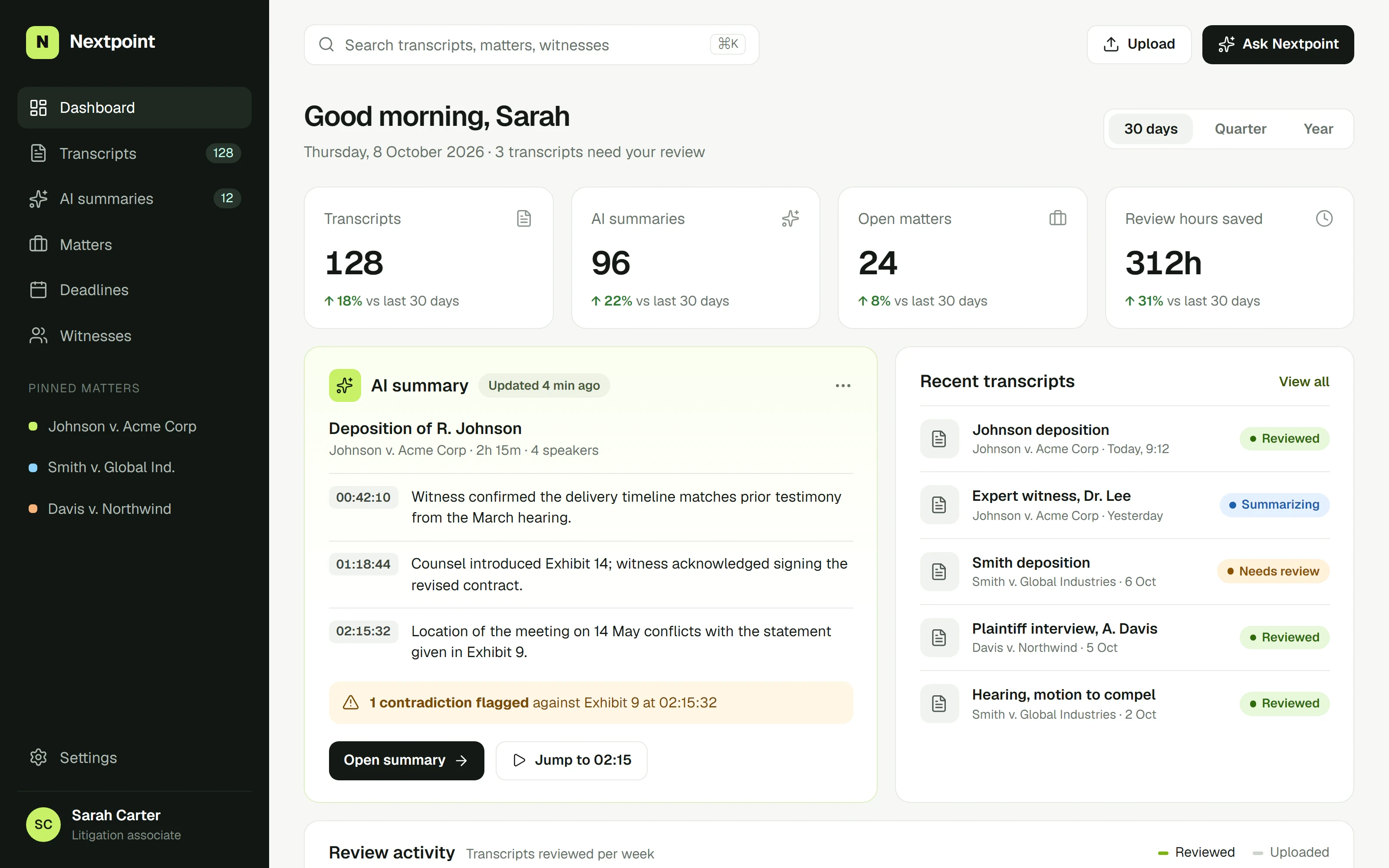The width and height of the screenshot is (1389, 868).
Task: Focus the search transcripts input field
Action: (531, 44)
